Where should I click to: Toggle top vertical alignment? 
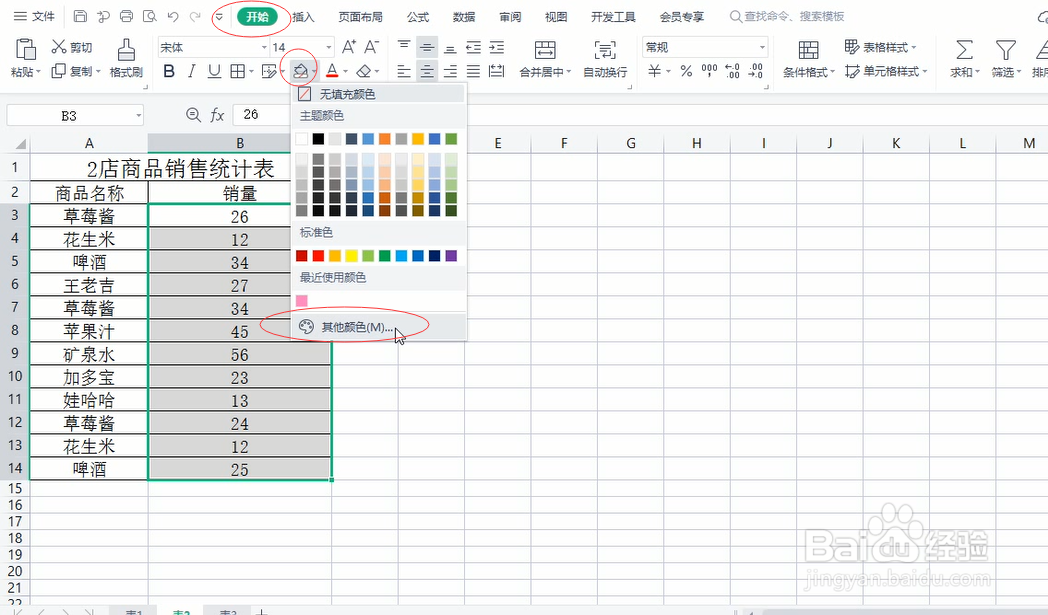click(x=404, y=47)
